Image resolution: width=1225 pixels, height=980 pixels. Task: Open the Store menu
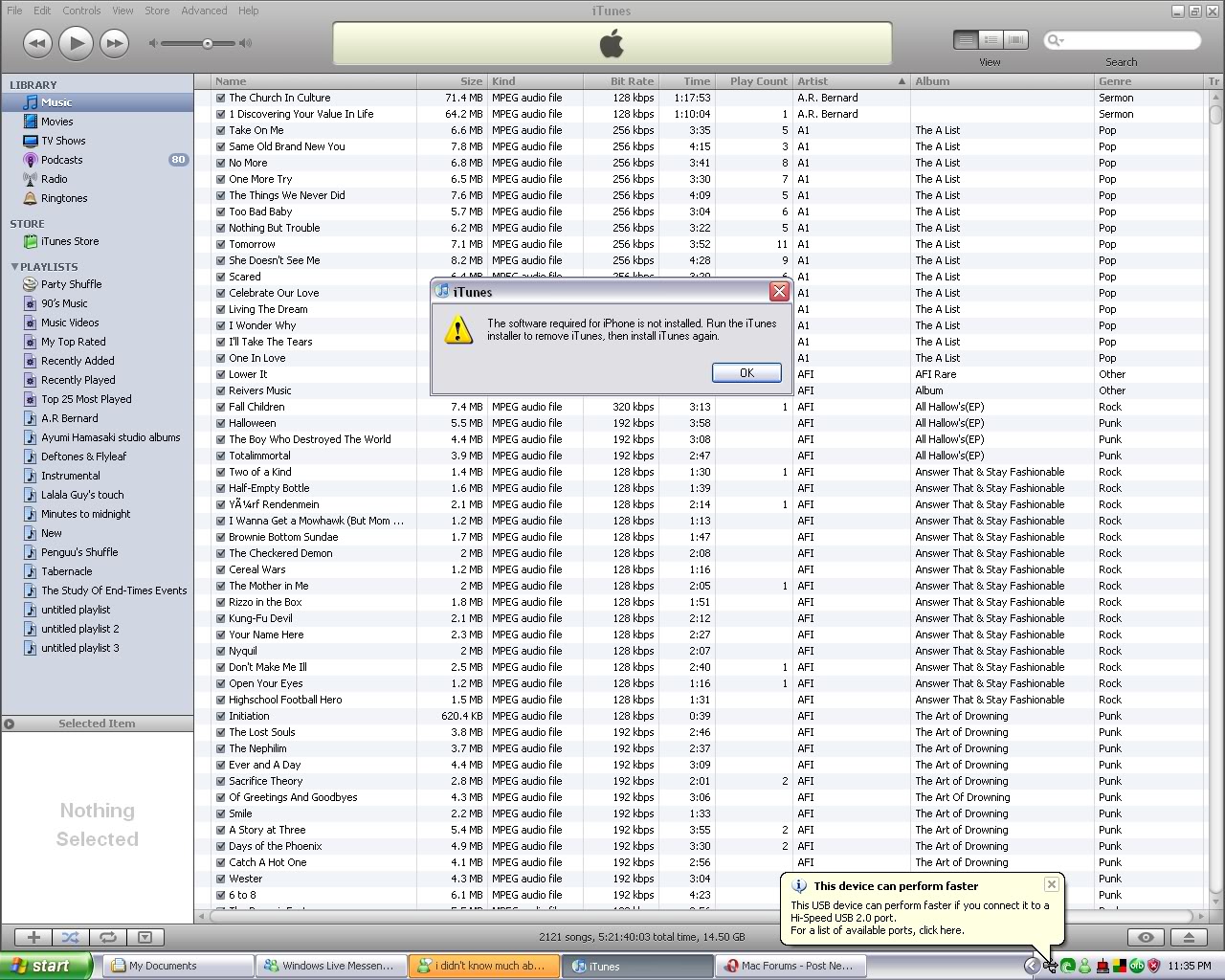[157, 11]
